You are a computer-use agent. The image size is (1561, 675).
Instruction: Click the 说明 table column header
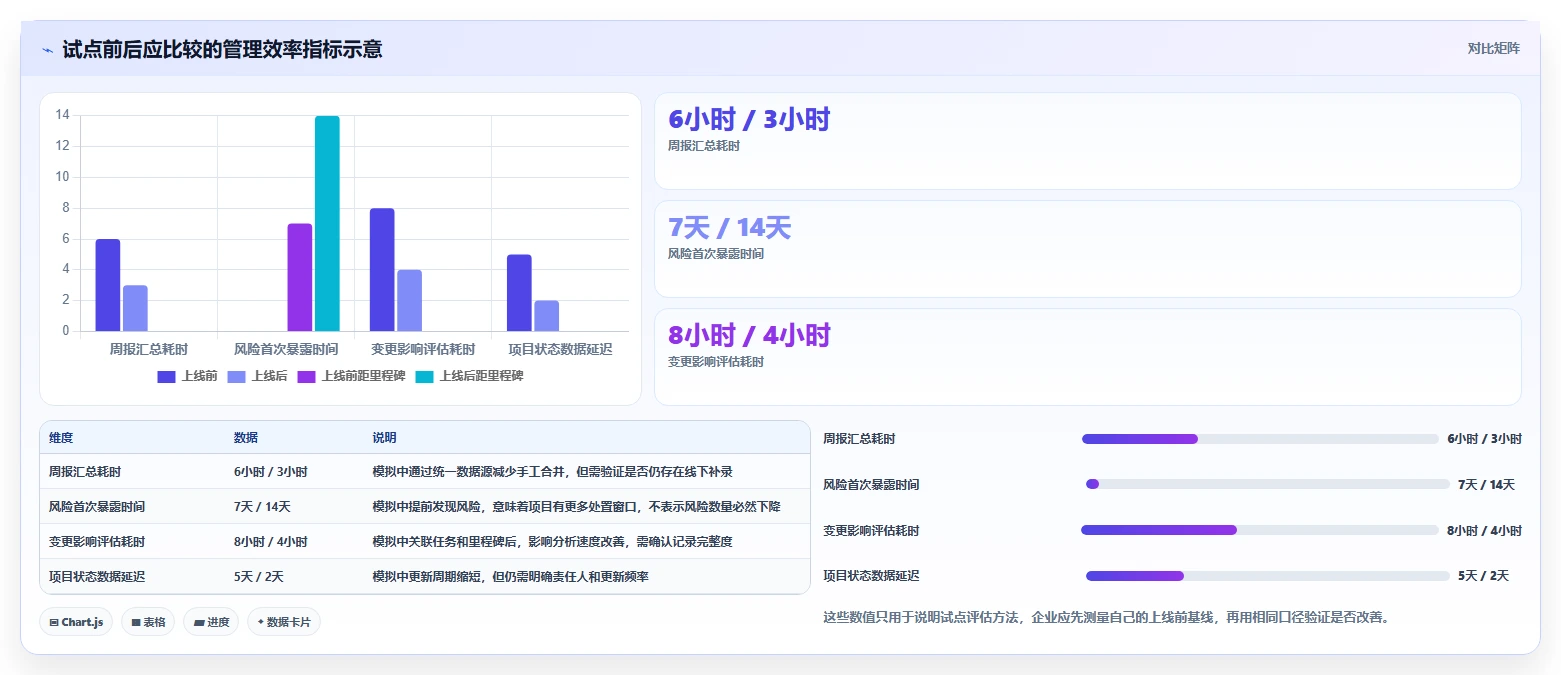[385, 438]
